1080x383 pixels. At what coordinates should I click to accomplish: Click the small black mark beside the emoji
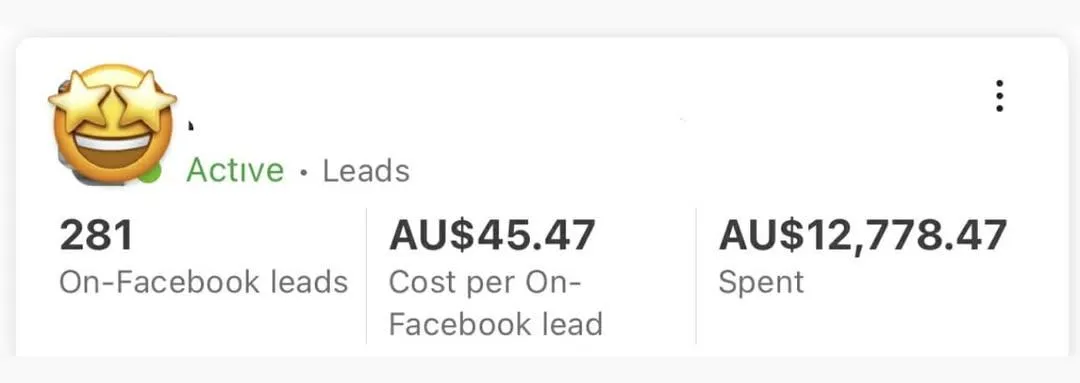click(x=191, y=125)
